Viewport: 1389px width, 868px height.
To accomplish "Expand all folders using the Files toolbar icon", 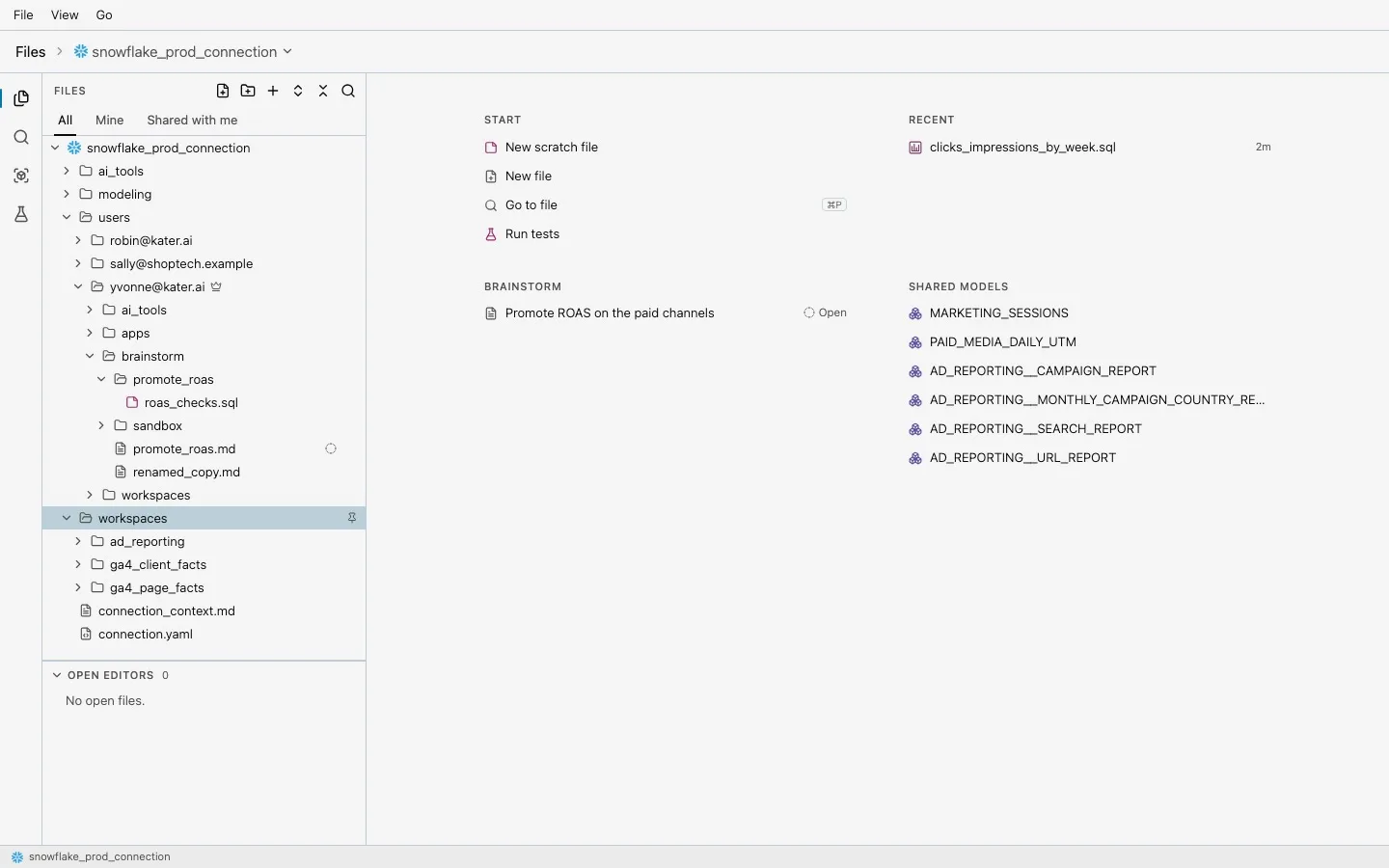I will pos(298,91).
